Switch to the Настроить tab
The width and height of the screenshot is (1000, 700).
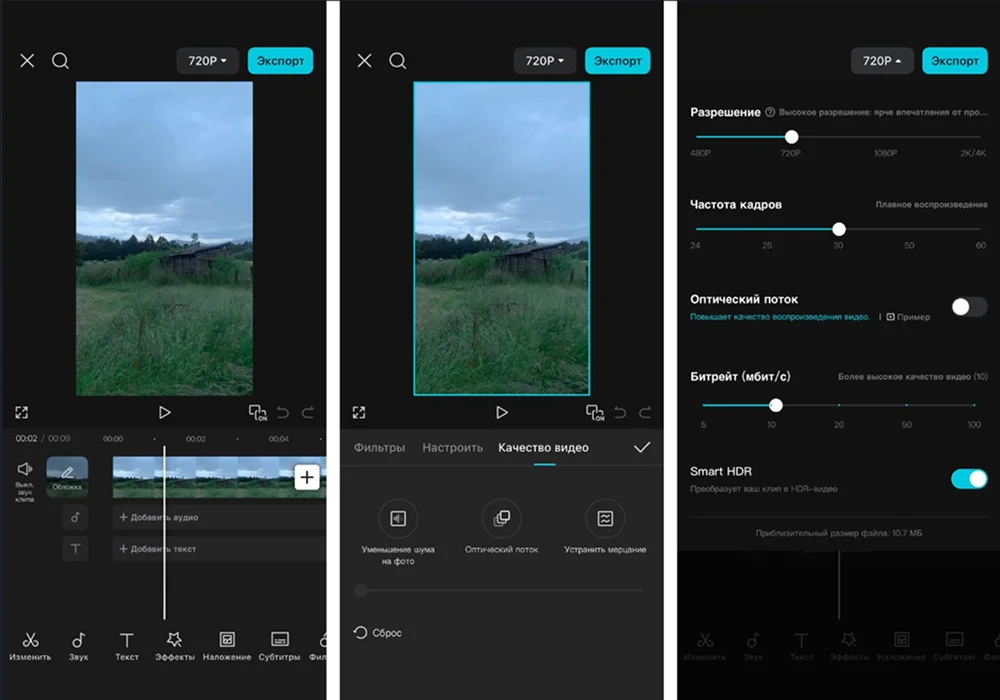tap(452, 448)
